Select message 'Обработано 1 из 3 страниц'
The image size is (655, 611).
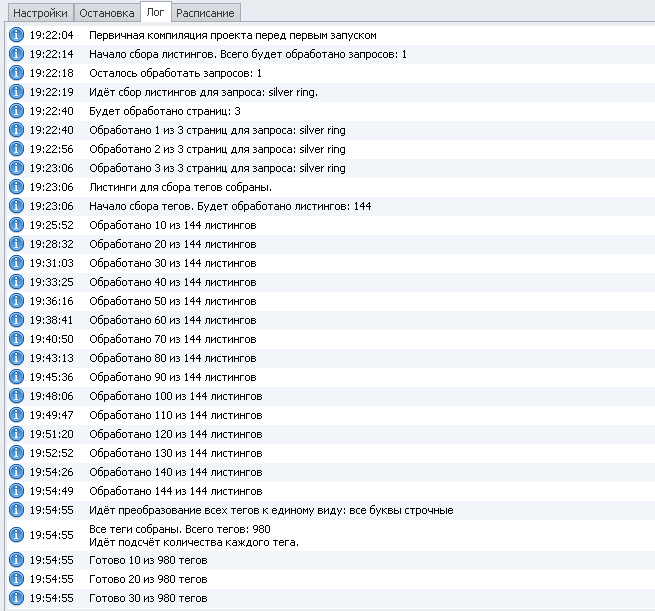click(x=217, y=130)
